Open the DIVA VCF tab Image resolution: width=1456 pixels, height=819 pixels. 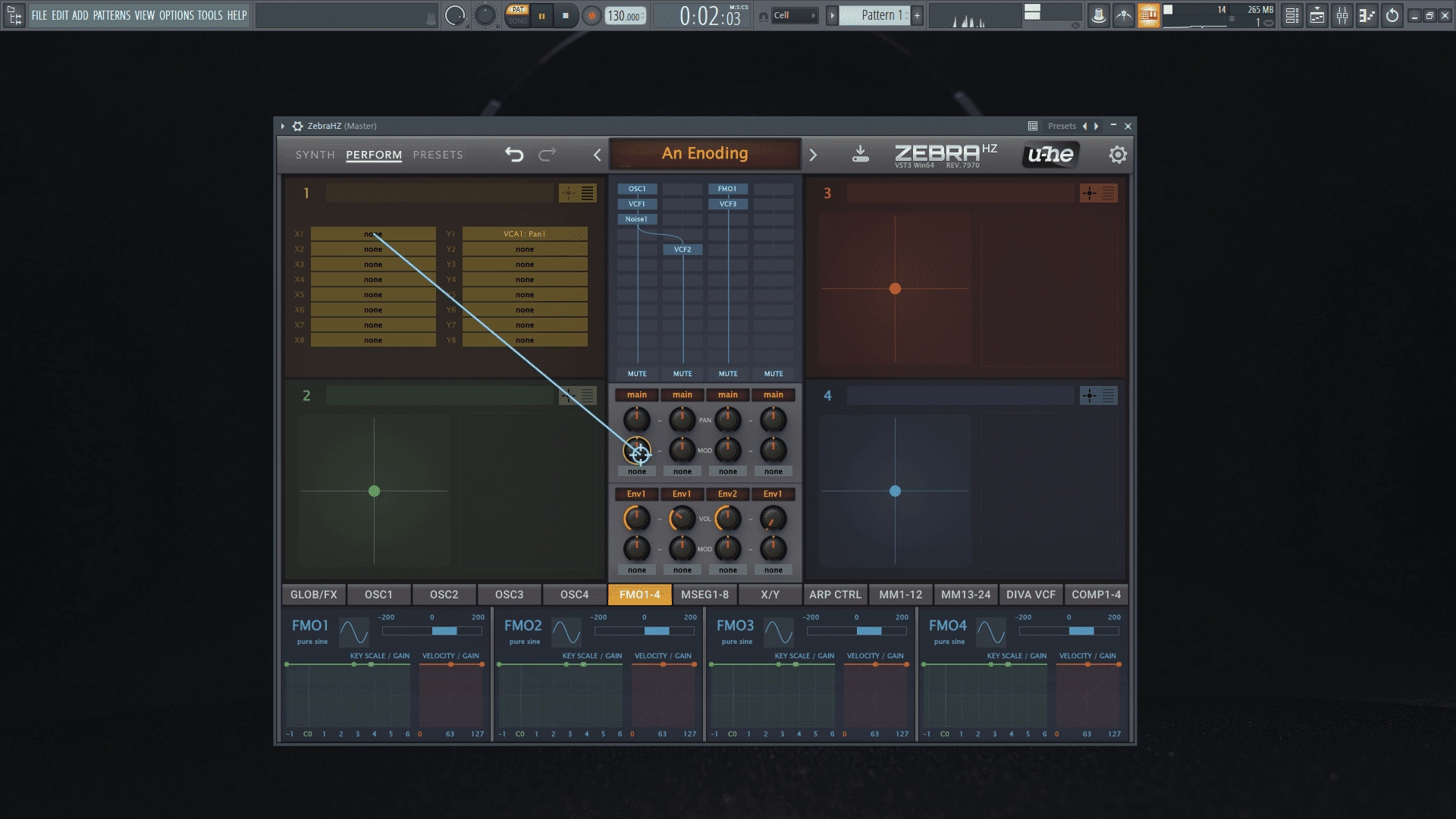[1031, 595]
